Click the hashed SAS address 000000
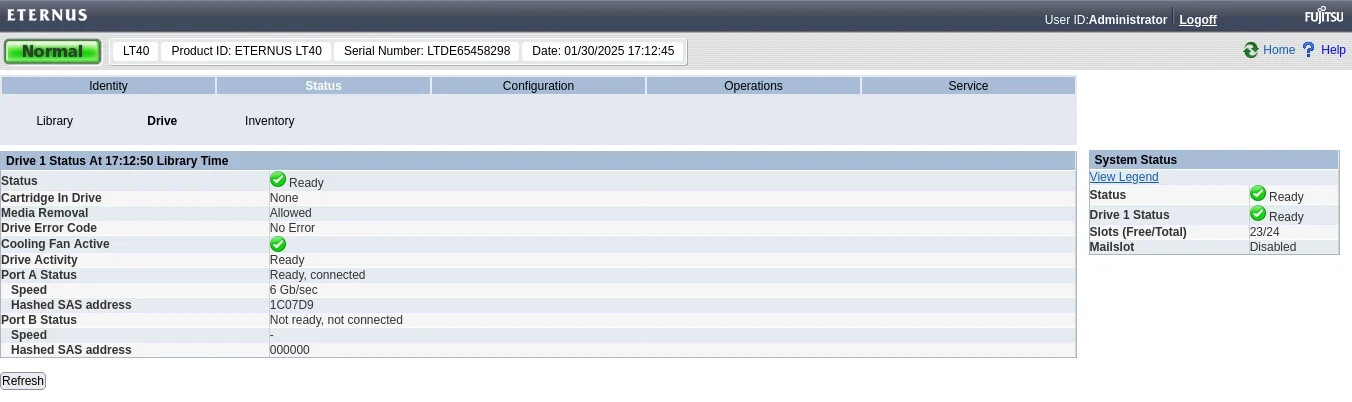1352x402 pixels. (290, 350)
